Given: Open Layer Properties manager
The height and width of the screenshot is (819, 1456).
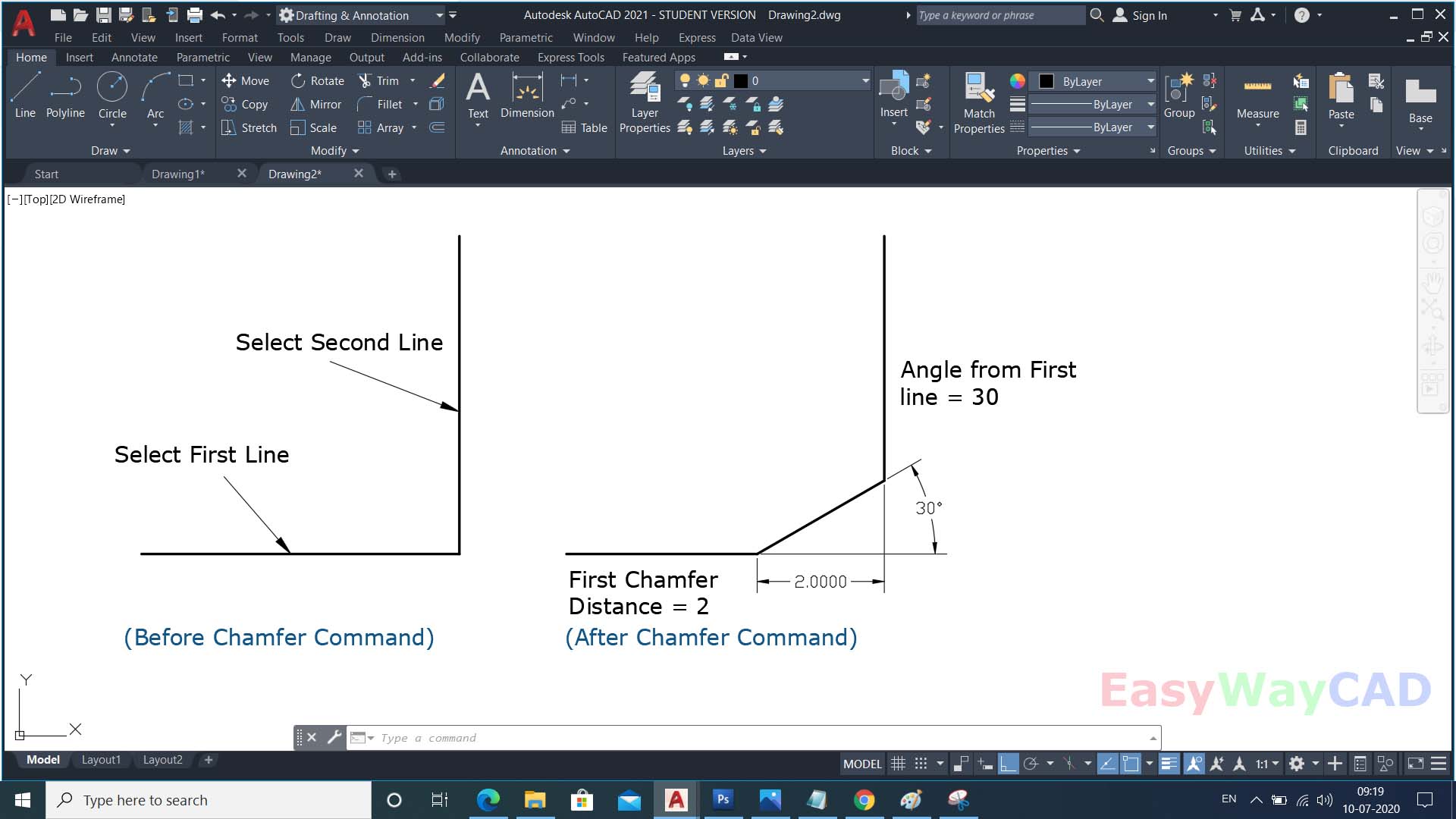Looking at the screenshot, I should pos(644,99).
